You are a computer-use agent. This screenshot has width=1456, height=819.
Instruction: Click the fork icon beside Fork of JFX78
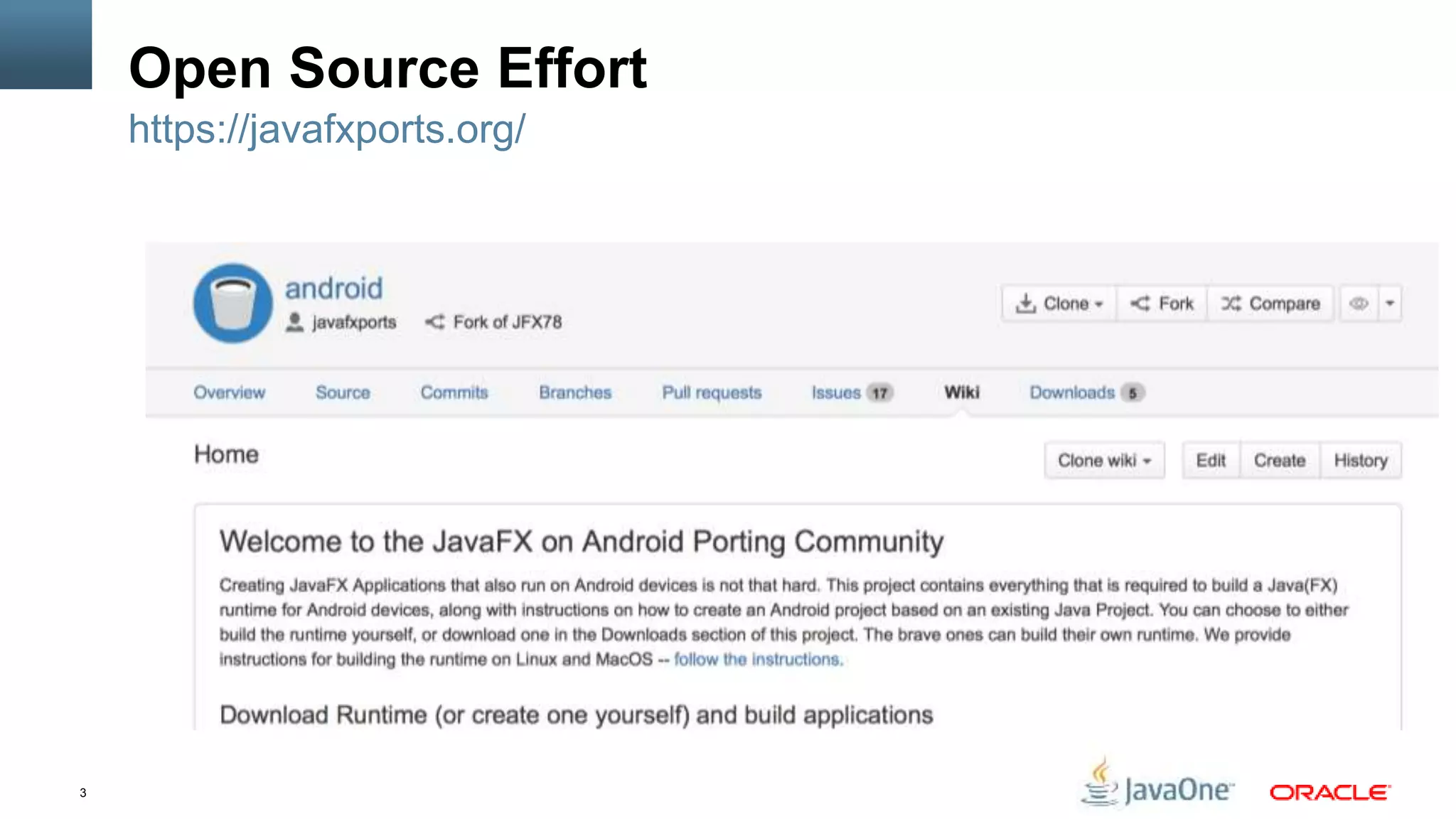click(x=435, y=322)
